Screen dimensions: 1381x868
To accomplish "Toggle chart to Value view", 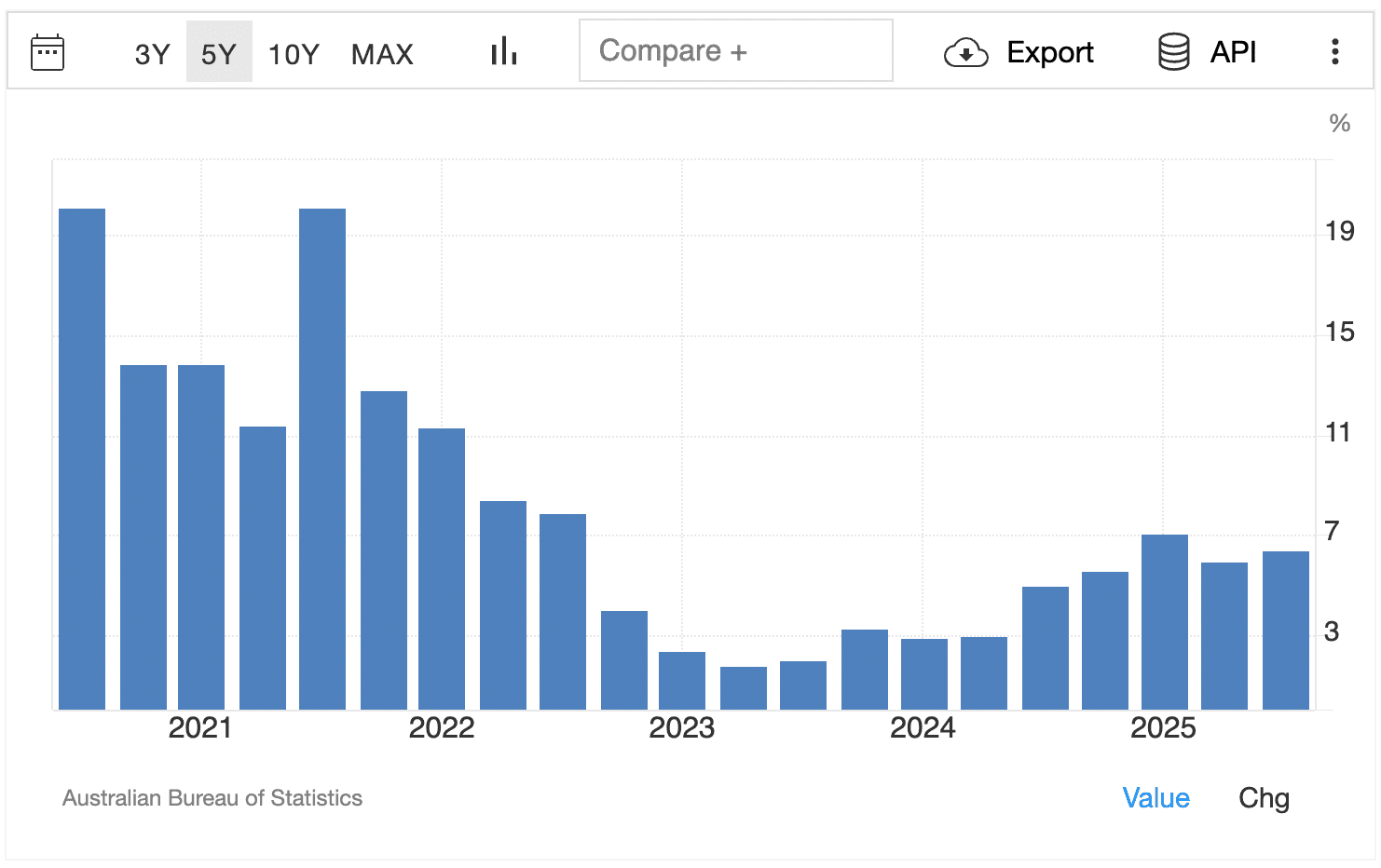I will tap(1155, 798).
